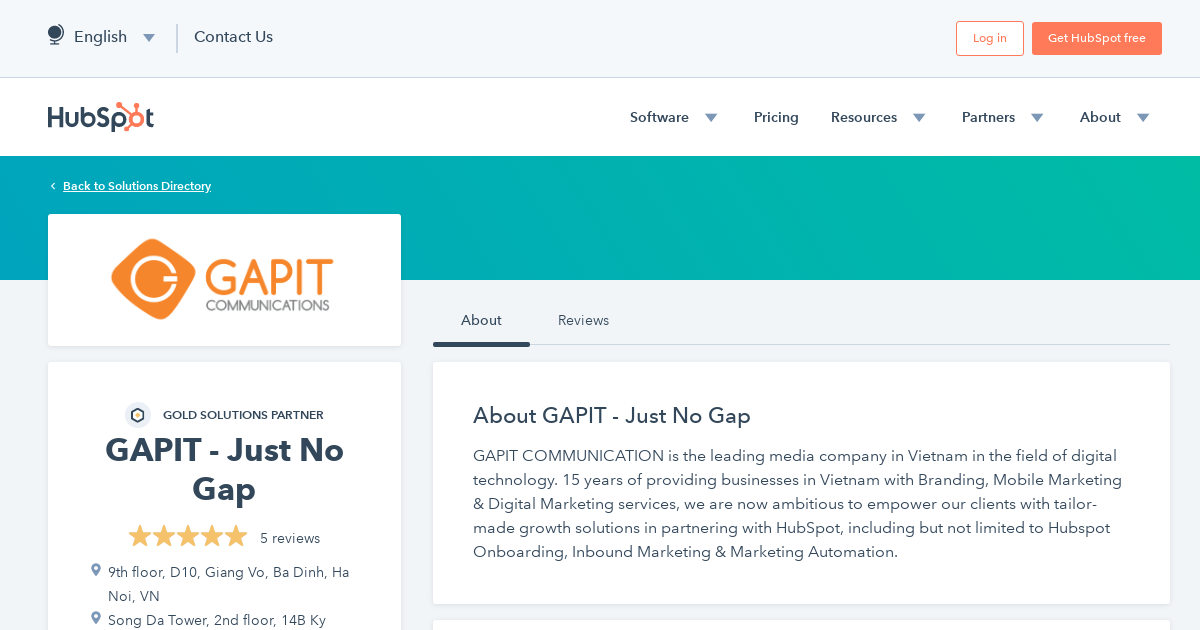Click the globe language icon
This screenshot has height=630, width=1200.
coord(55,33)
